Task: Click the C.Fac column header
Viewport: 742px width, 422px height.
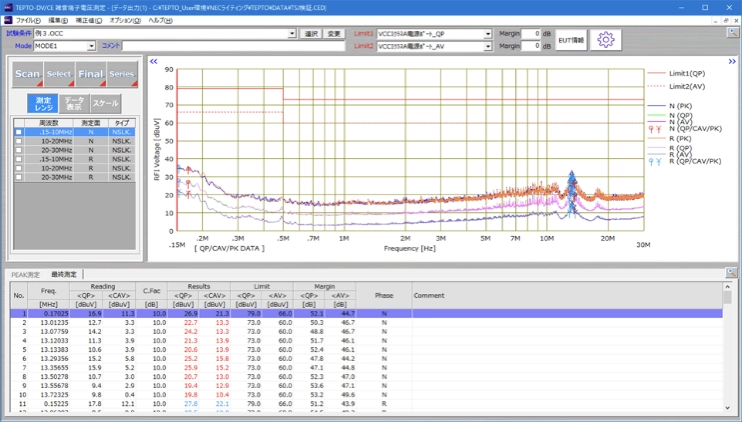Action: click(151, 291)
